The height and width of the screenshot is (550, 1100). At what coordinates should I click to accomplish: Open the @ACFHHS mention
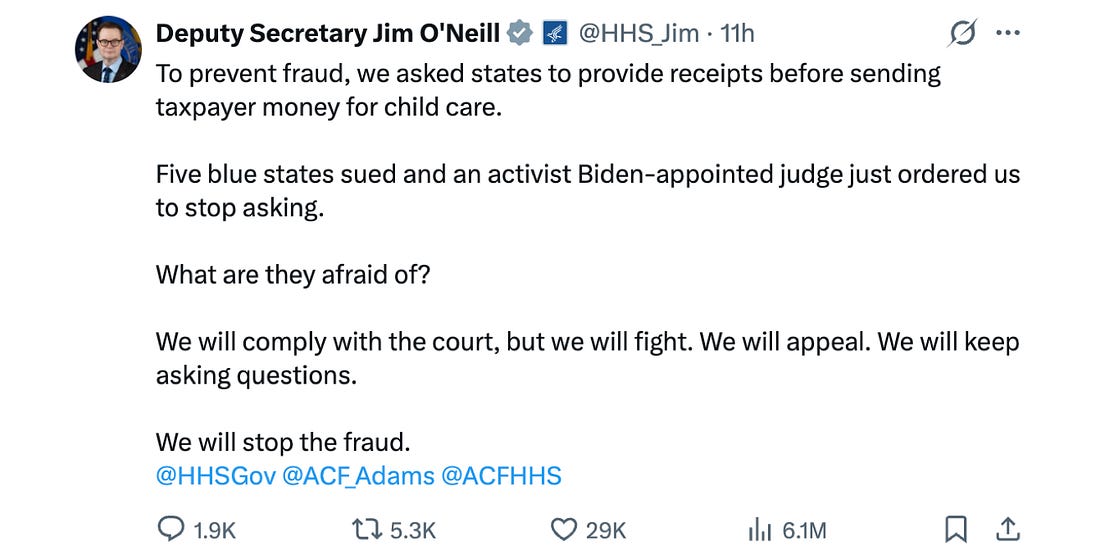coord(501,476)
